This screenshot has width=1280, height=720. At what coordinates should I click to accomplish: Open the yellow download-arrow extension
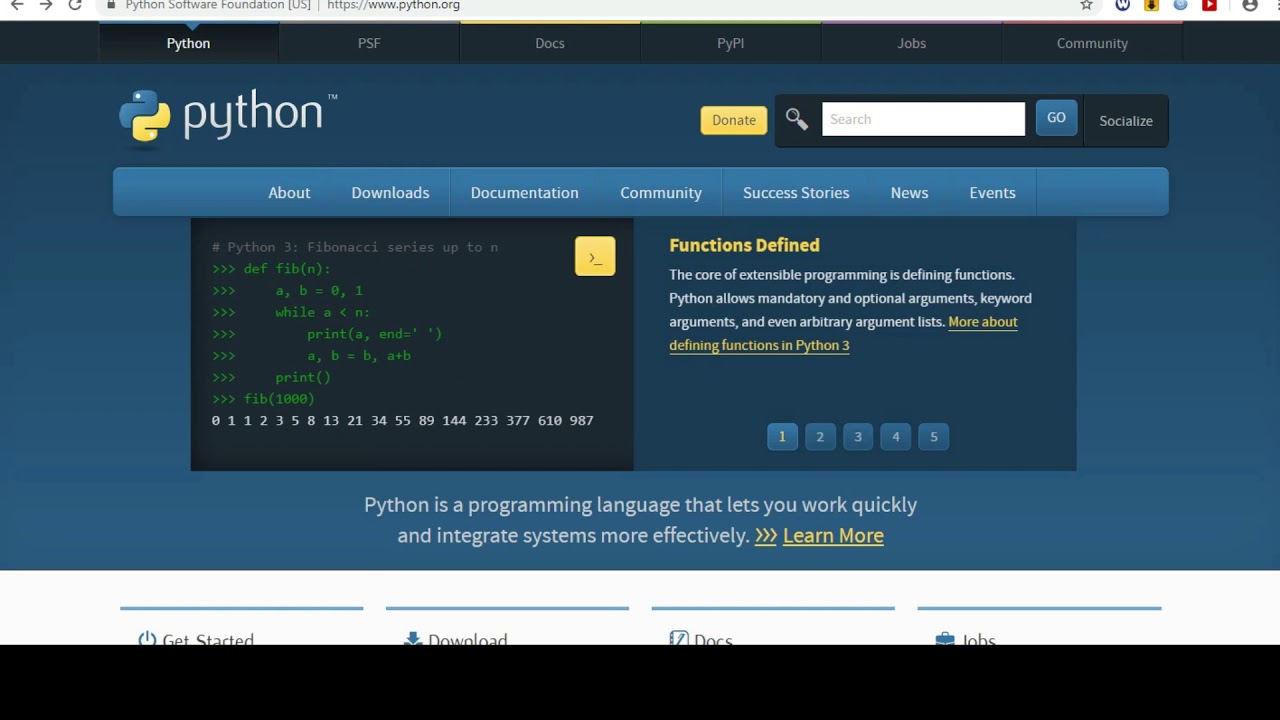tap(1152, 5)
